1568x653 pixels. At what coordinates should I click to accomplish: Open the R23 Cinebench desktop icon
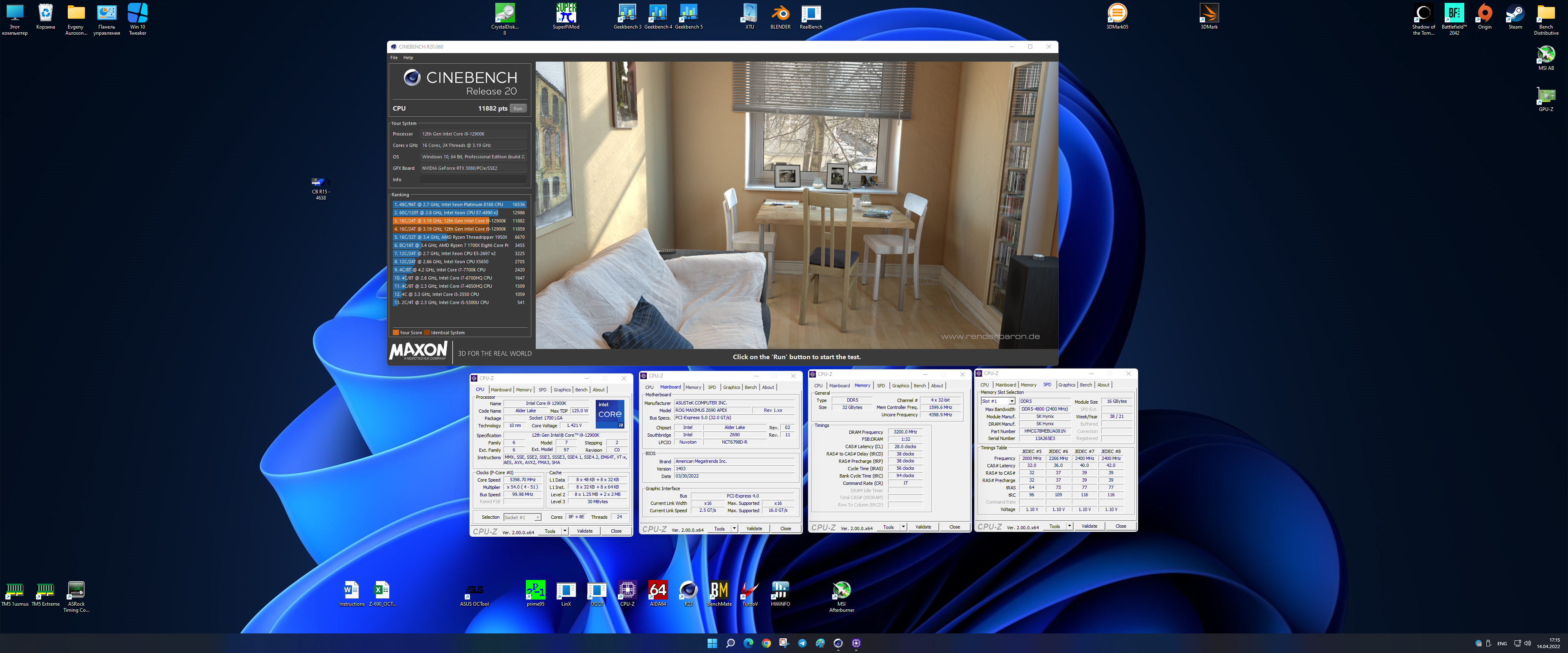688,593
